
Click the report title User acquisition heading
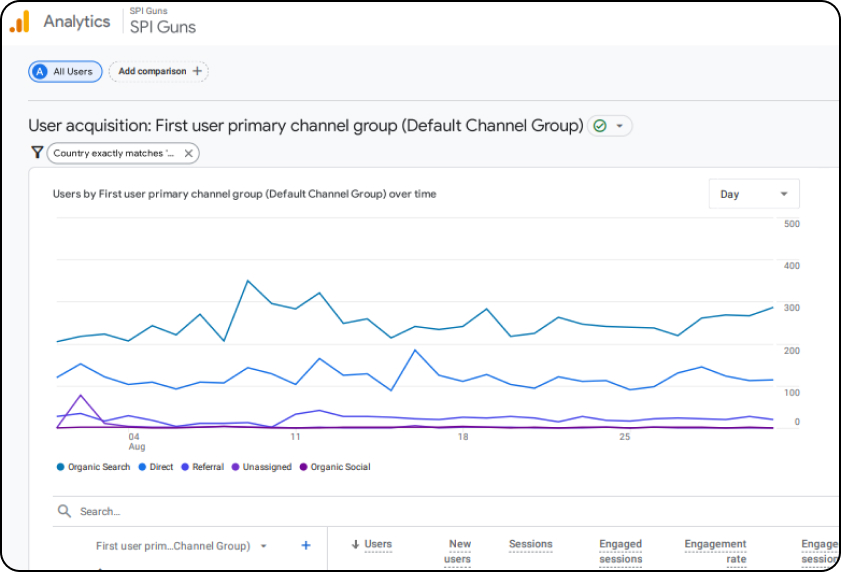point(306,126)
